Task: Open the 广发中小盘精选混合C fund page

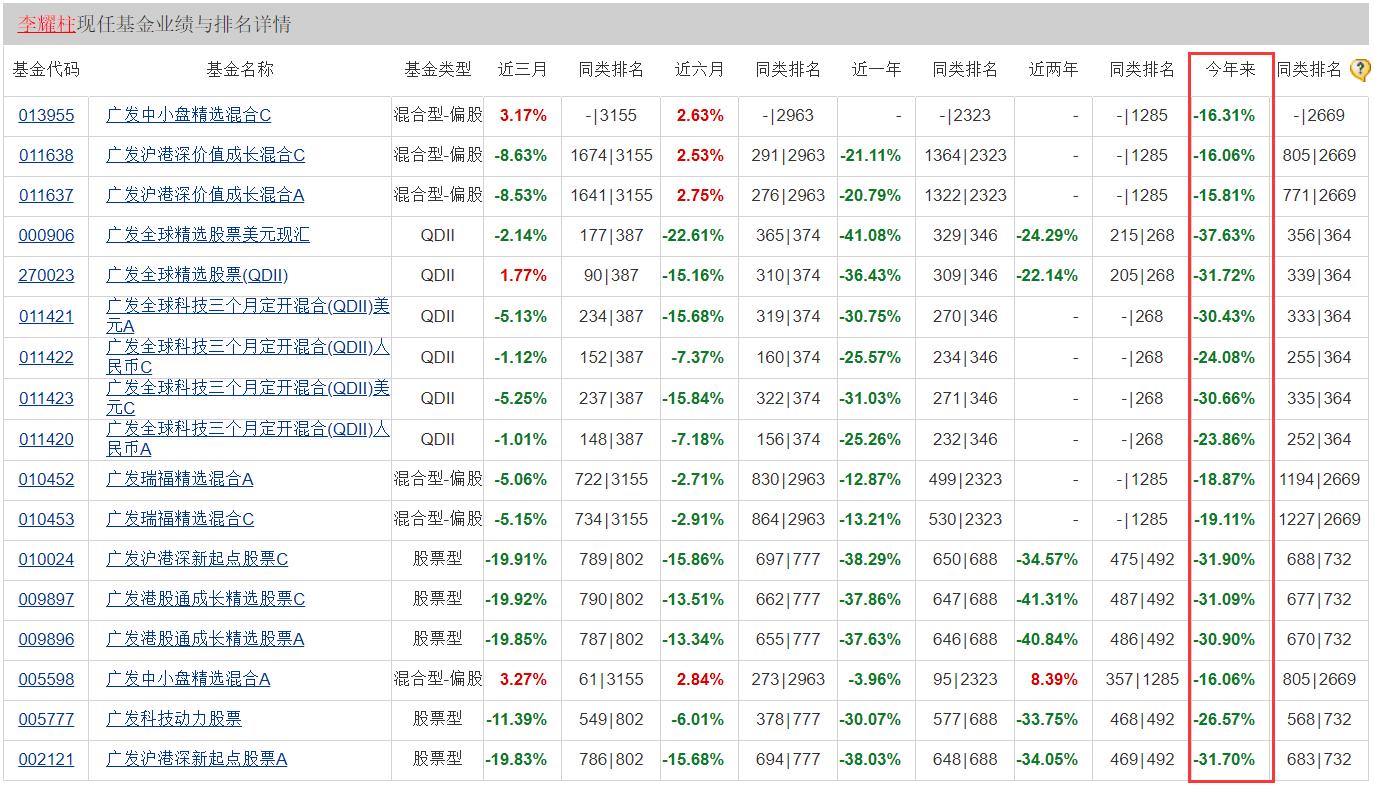Action: pyautogui.click(x=187, y=115)
